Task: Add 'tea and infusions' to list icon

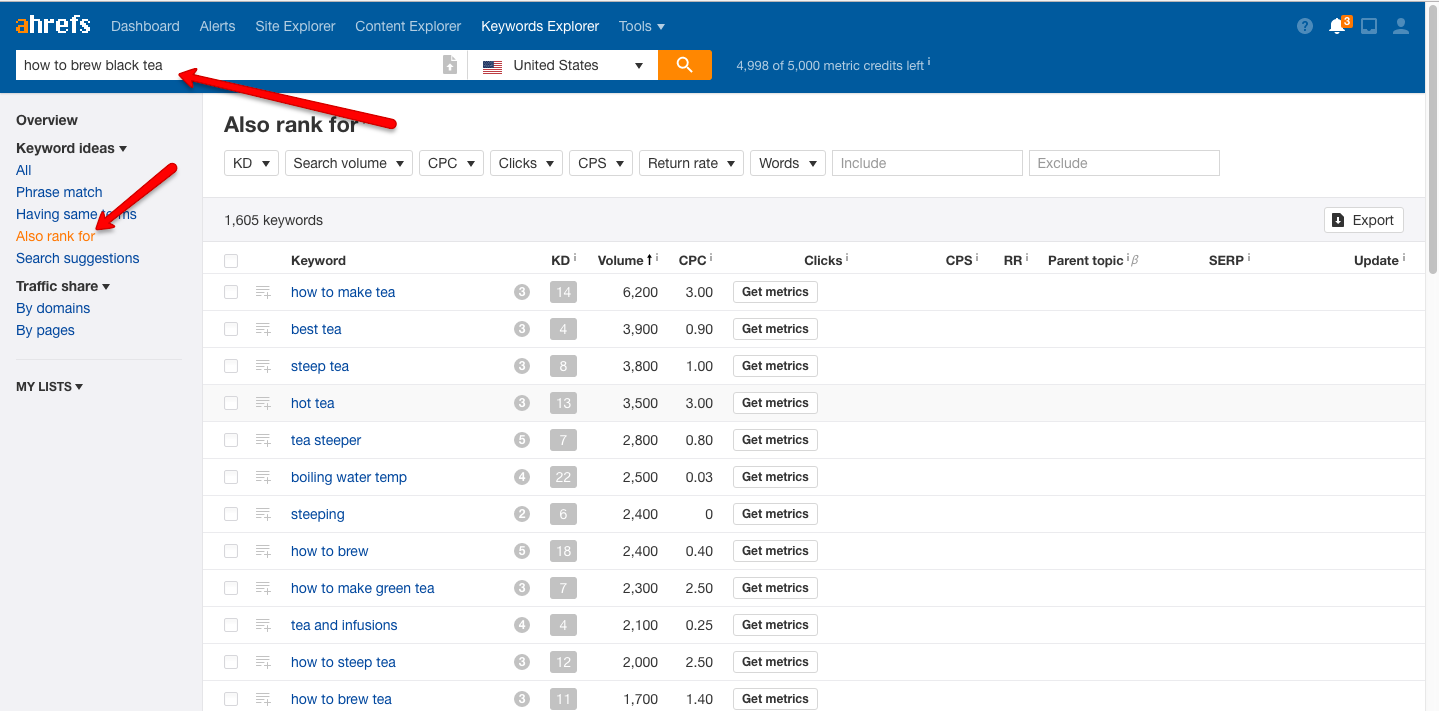Action: point(263,625)
